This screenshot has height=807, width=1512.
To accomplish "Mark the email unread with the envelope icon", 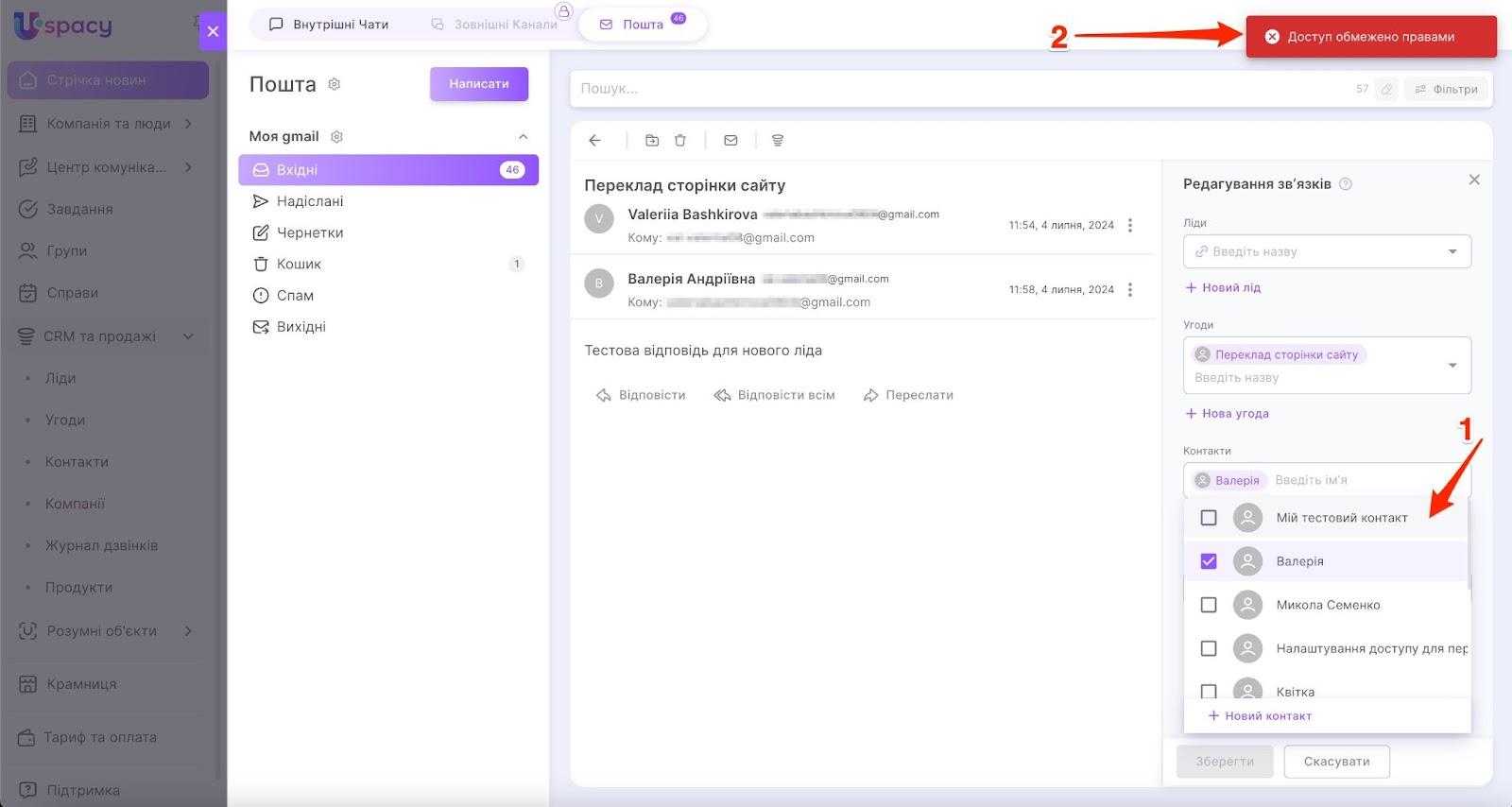I will coord(730,141).
